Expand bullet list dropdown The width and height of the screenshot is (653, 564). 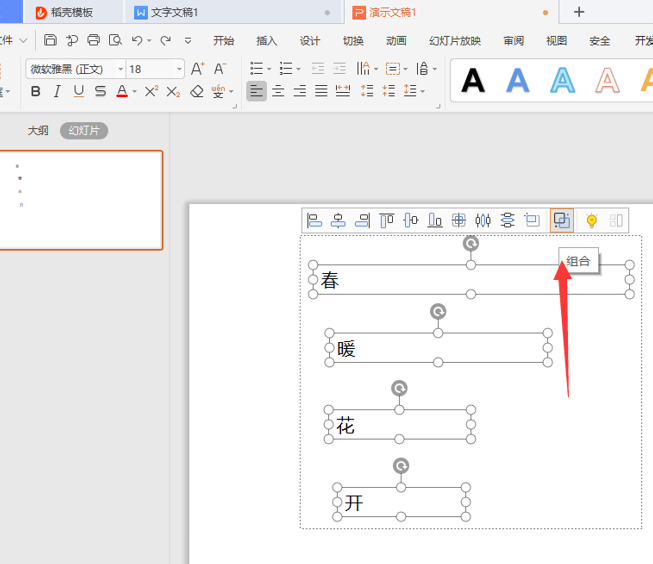(x=269, y=69)
